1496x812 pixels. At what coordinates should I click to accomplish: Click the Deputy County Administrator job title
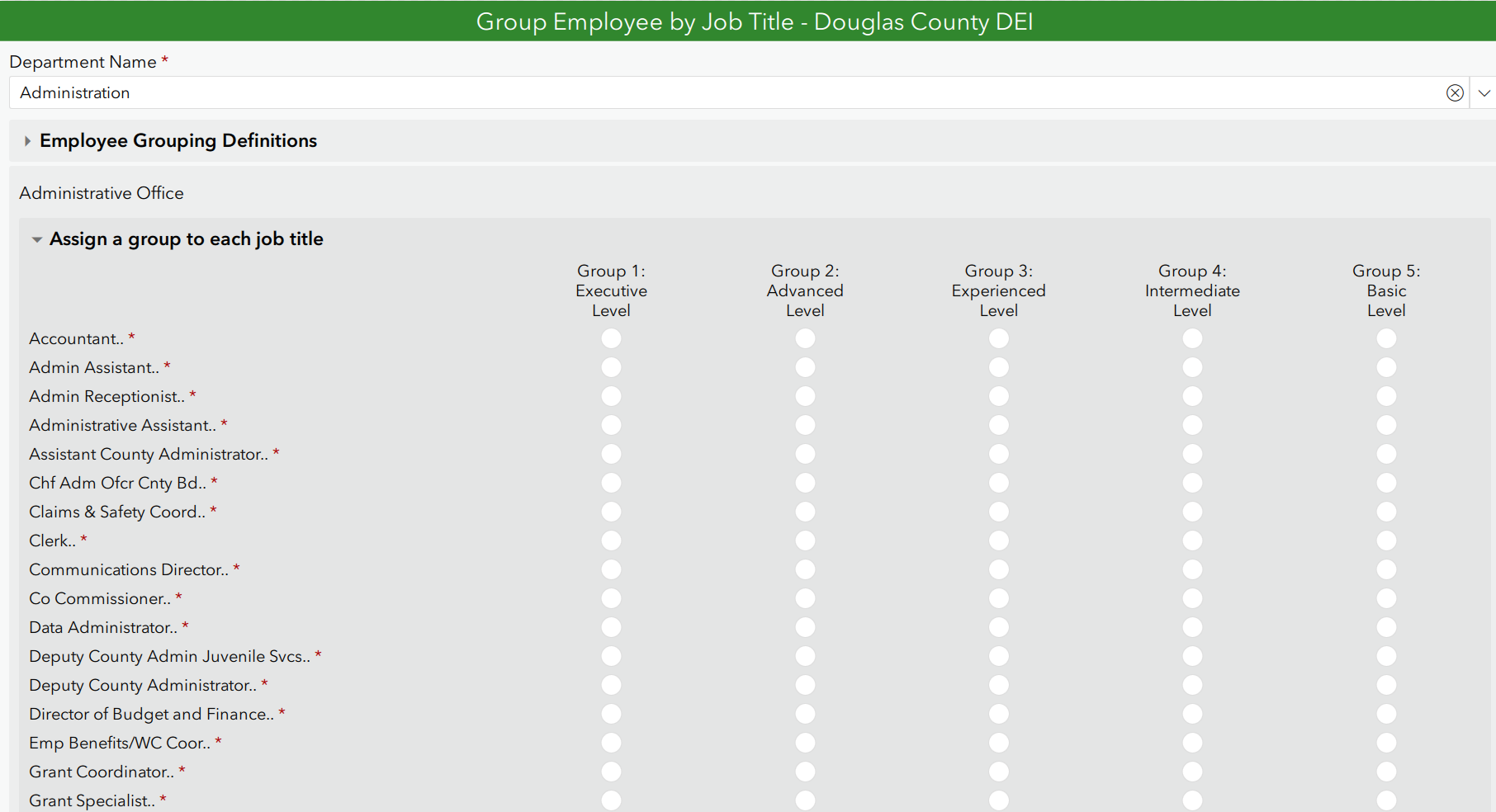143,685
